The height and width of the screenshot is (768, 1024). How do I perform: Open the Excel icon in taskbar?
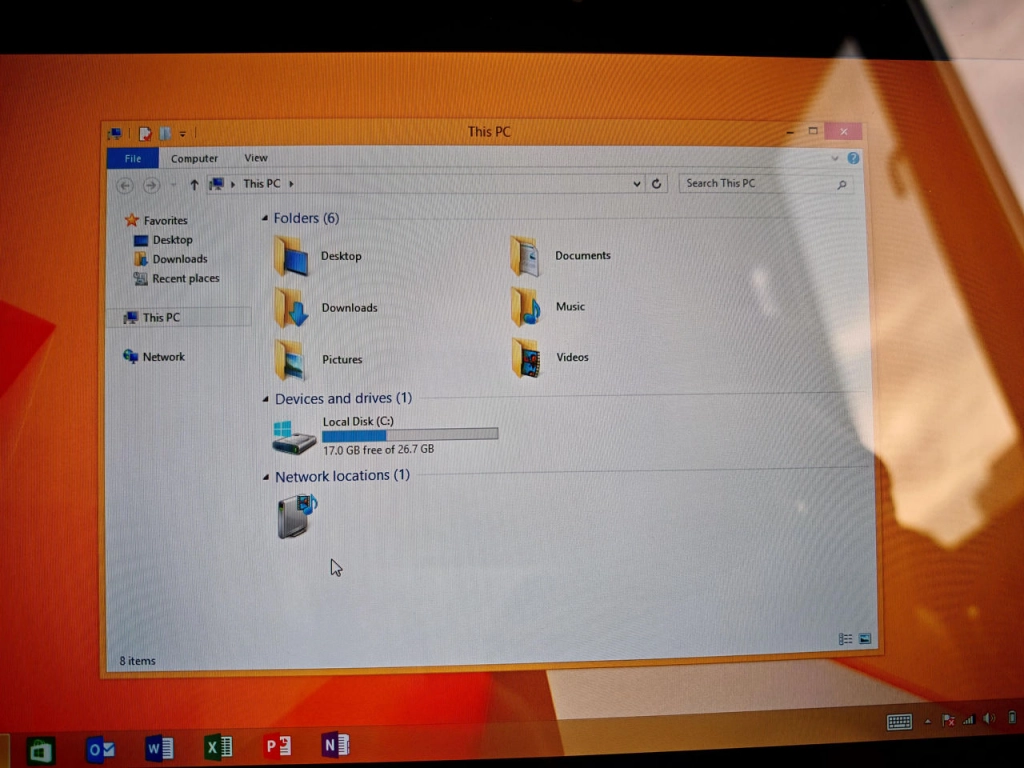click(x=218, y=746)
